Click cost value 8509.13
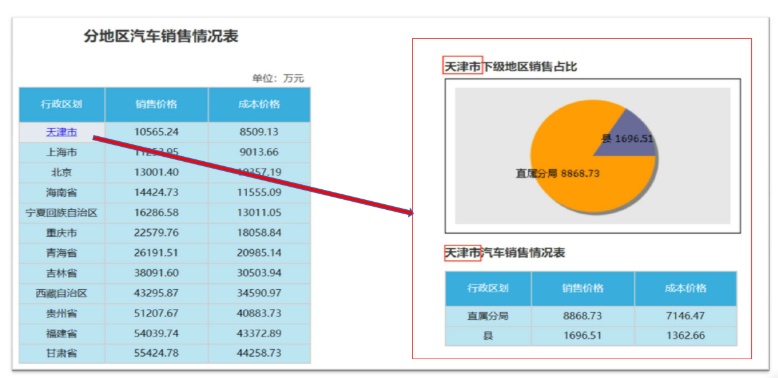Screen dimensions: 778x378 259,132
